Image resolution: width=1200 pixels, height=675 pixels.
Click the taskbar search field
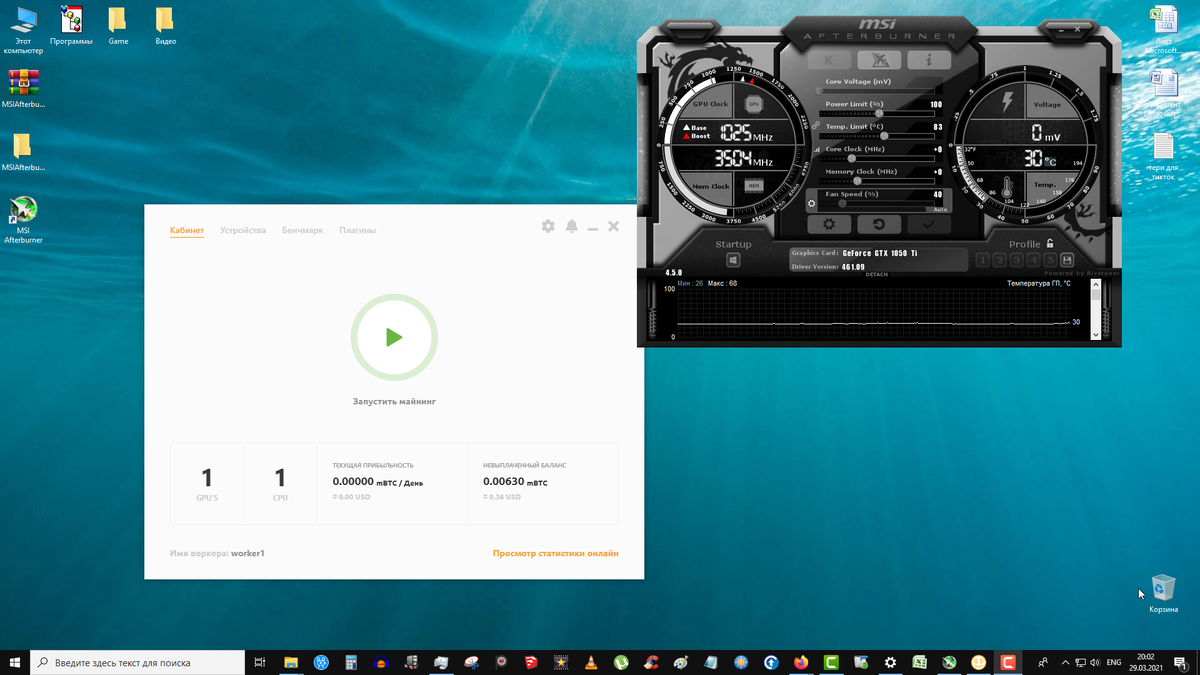(138, 662)
